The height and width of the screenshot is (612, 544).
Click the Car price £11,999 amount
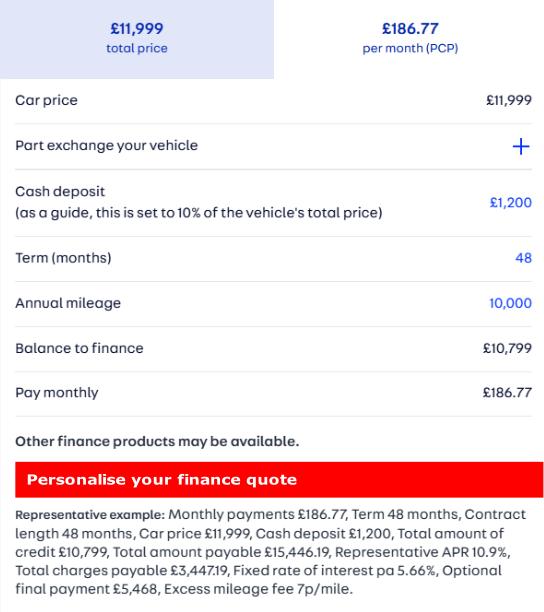pos(508,100)
